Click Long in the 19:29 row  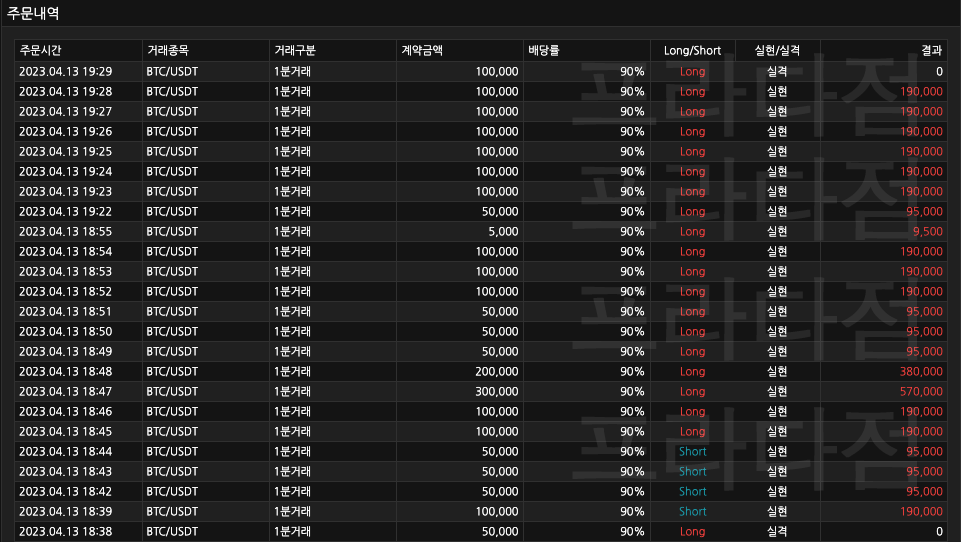pos(693,71)
